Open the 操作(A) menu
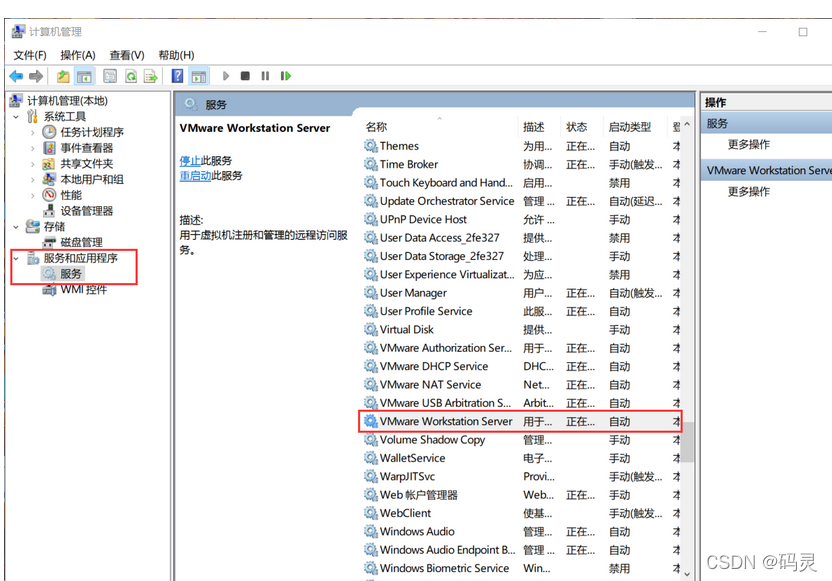Image resolution: width=832 pixels, height=581 pixels. [x=77, y=55]
